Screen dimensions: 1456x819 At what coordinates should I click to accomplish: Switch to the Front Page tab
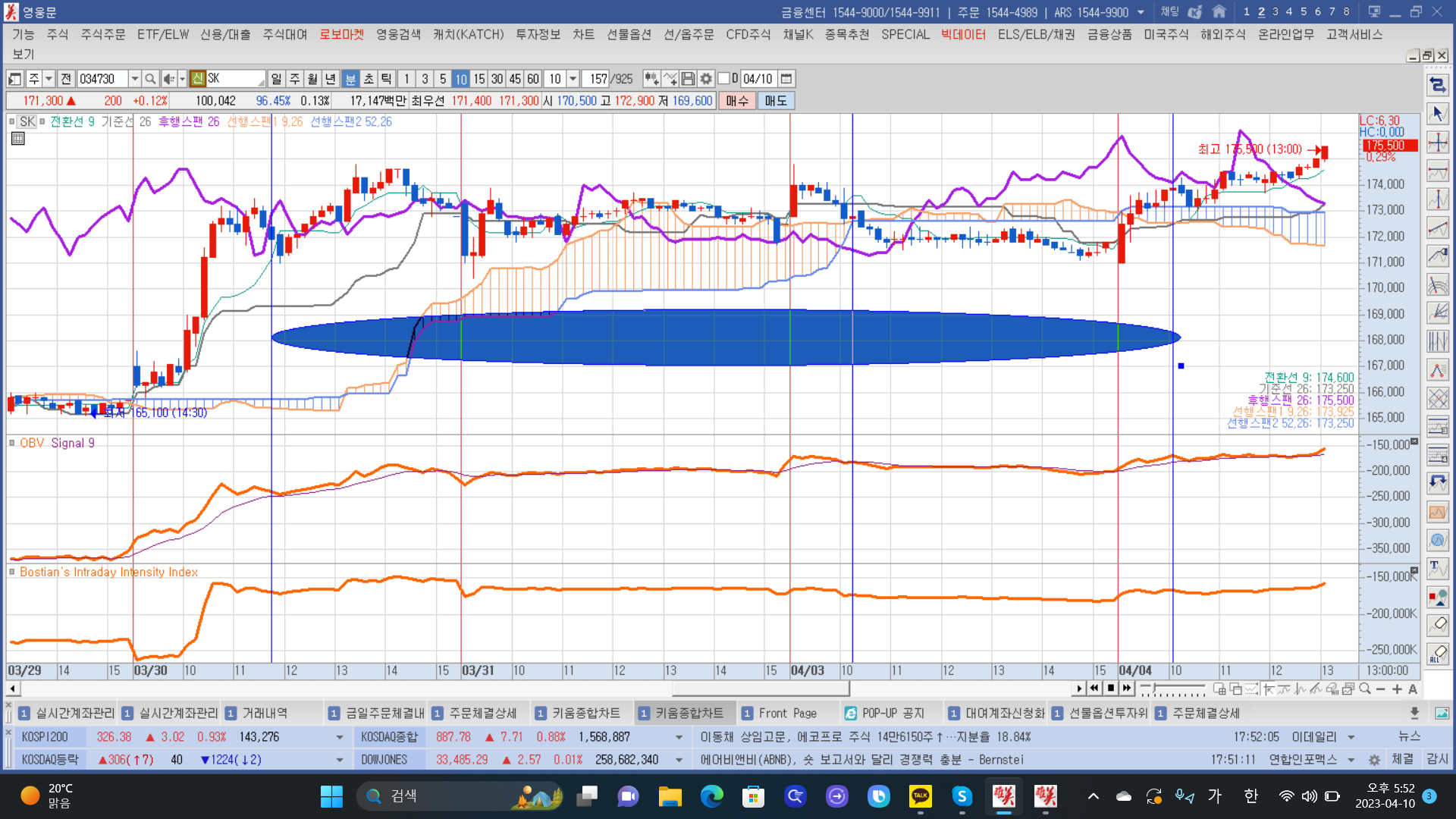tap(787, 714)
